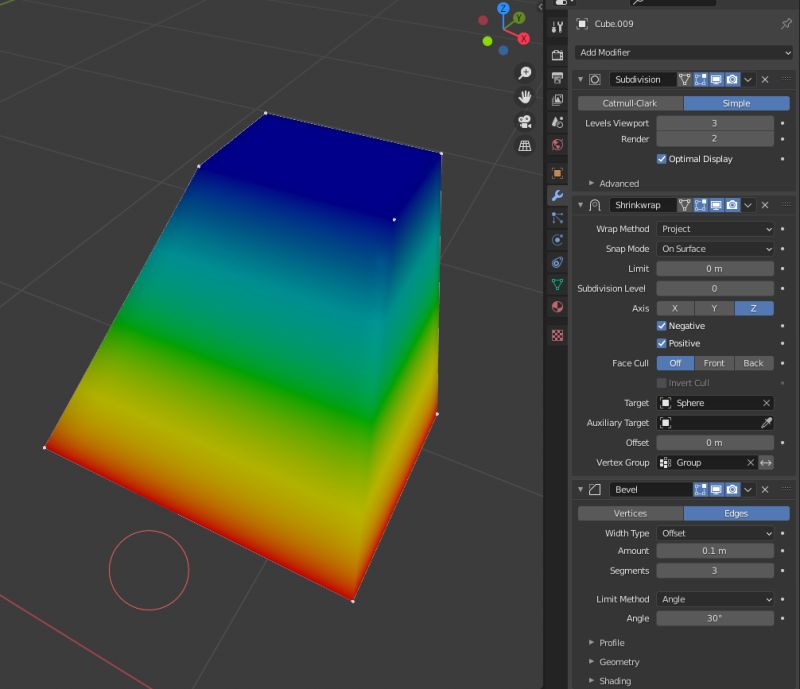Clear the Sphere target in Shrinkwrap
This screenshot has height=689, width=800.
[x=767, y=403]
